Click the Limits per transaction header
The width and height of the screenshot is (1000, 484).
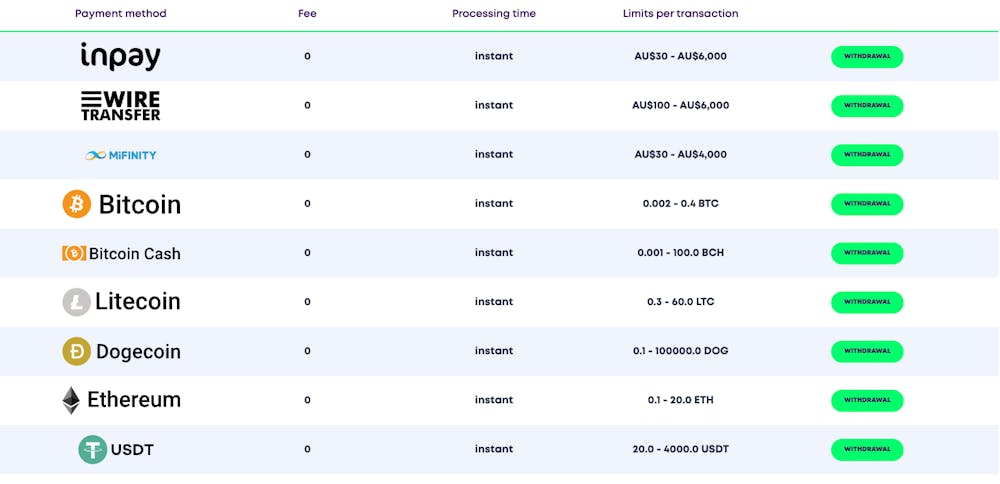[680, 13]
